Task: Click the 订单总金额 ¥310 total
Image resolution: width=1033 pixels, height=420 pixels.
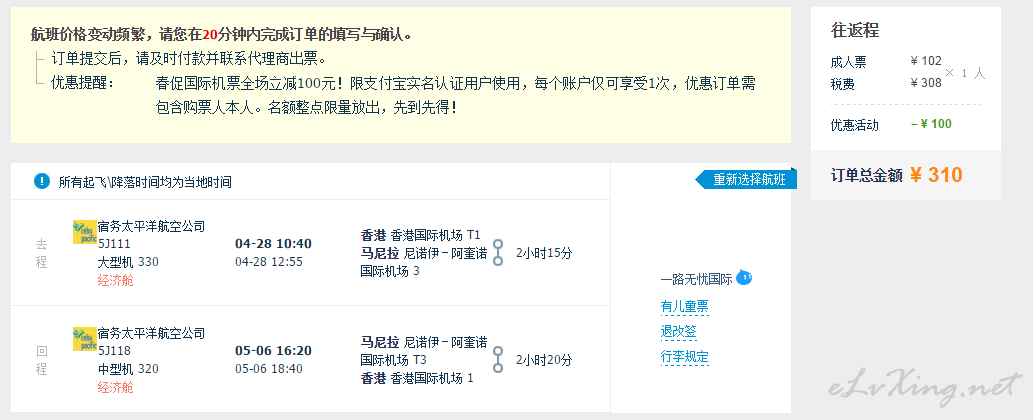Action: click(897, 175)
